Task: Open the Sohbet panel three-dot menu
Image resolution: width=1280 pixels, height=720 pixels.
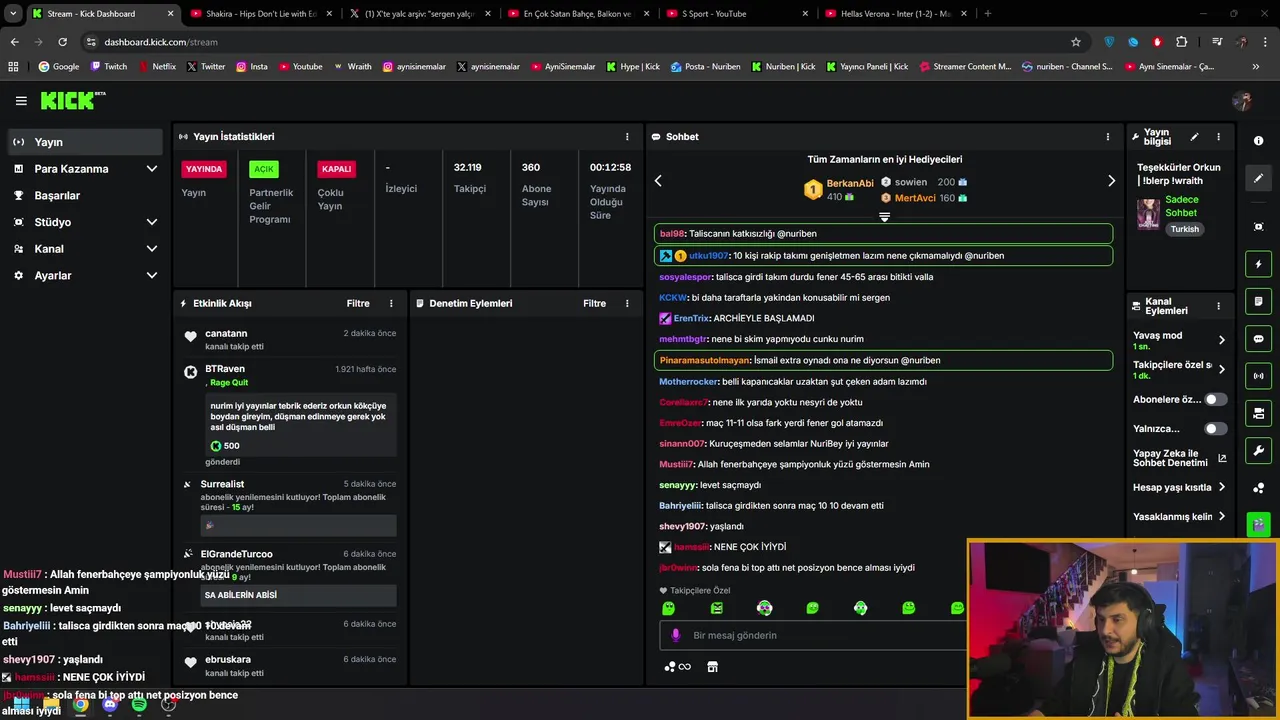Action: (1107, 137)
